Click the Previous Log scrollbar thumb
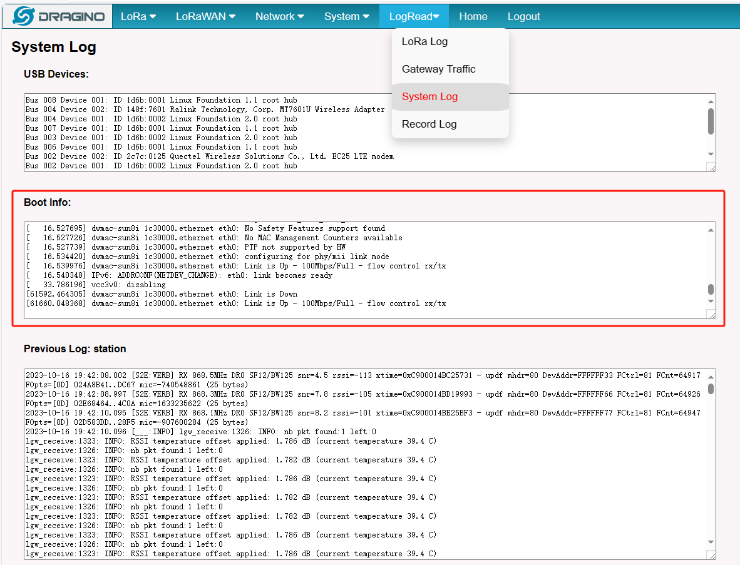 point(711,389)
